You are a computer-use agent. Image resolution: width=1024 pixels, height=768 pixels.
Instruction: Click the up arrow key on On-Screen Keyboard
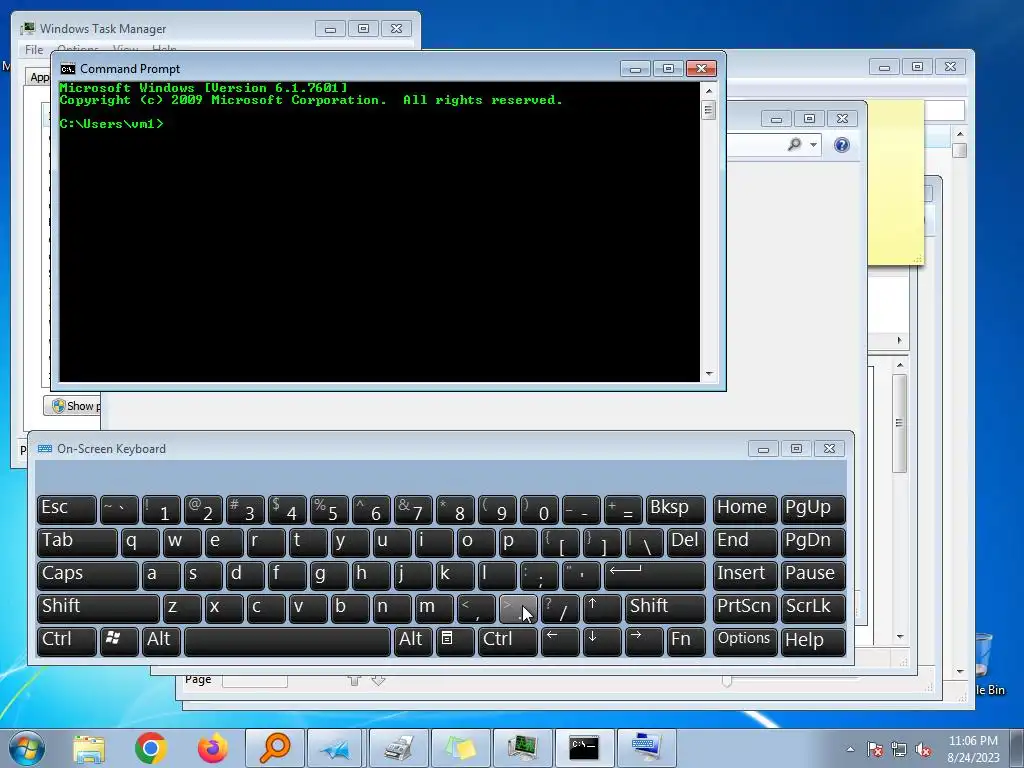(601, 607)
